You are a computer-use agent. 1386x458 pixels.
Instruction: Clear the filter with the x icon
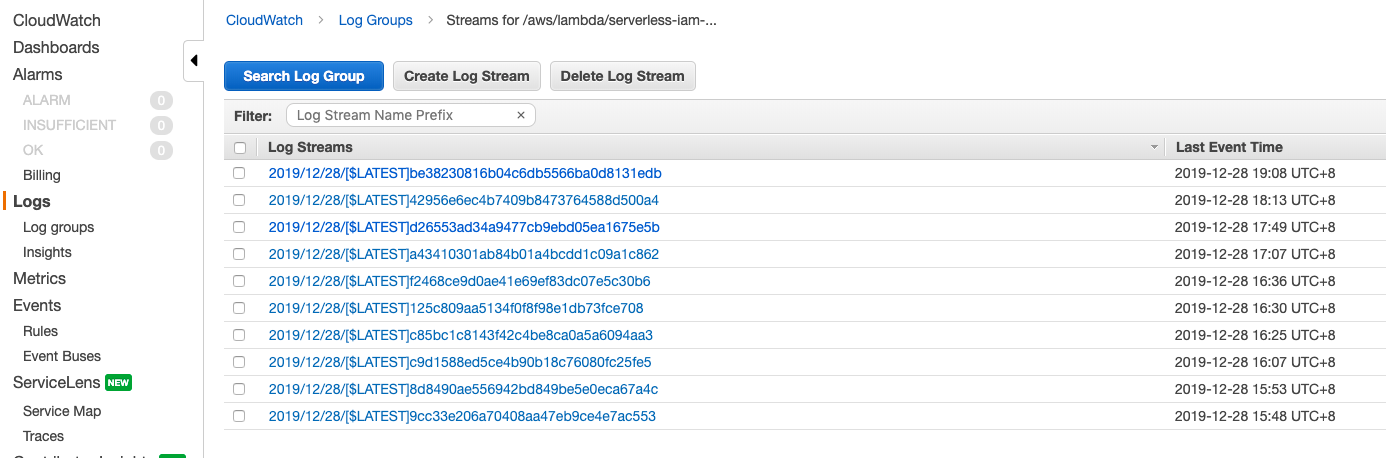521,115
